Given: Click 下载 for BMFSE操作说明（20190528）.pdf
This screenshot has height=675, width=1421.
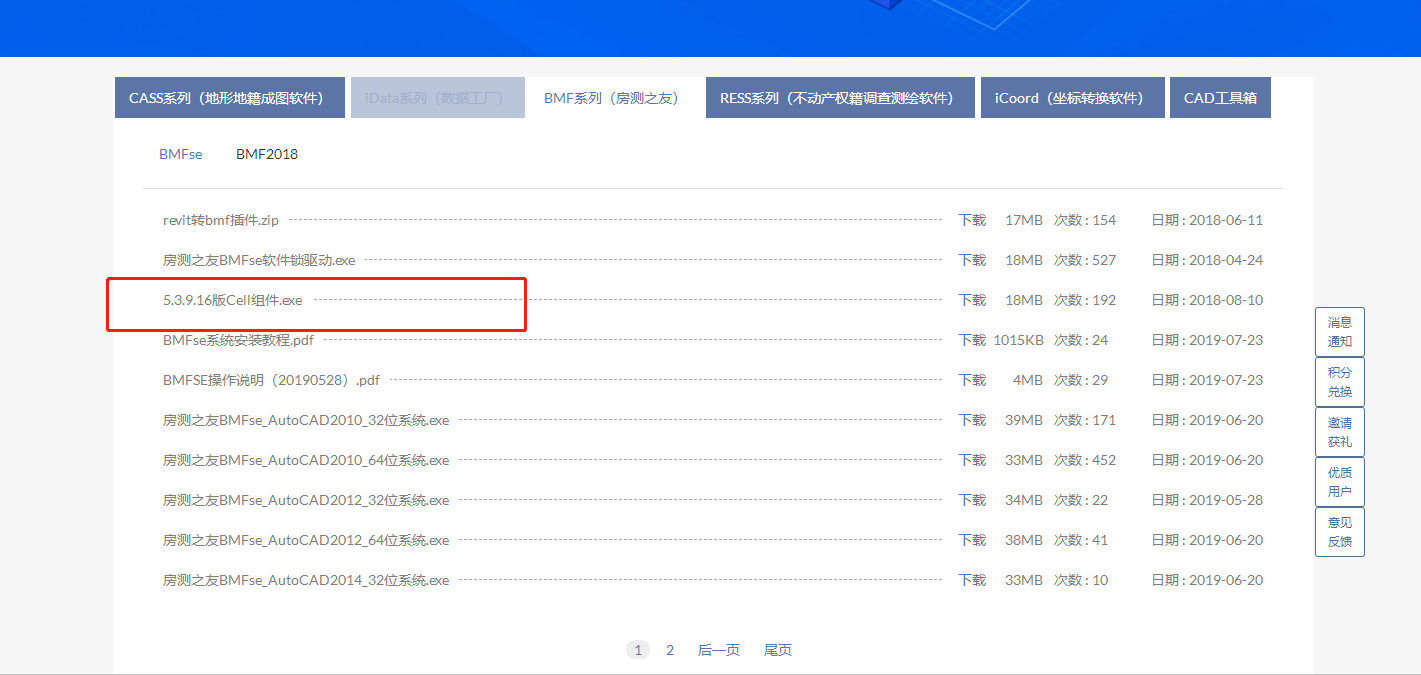Looking at the screenshot, I should pyautogui.click(x=972, y=380).
